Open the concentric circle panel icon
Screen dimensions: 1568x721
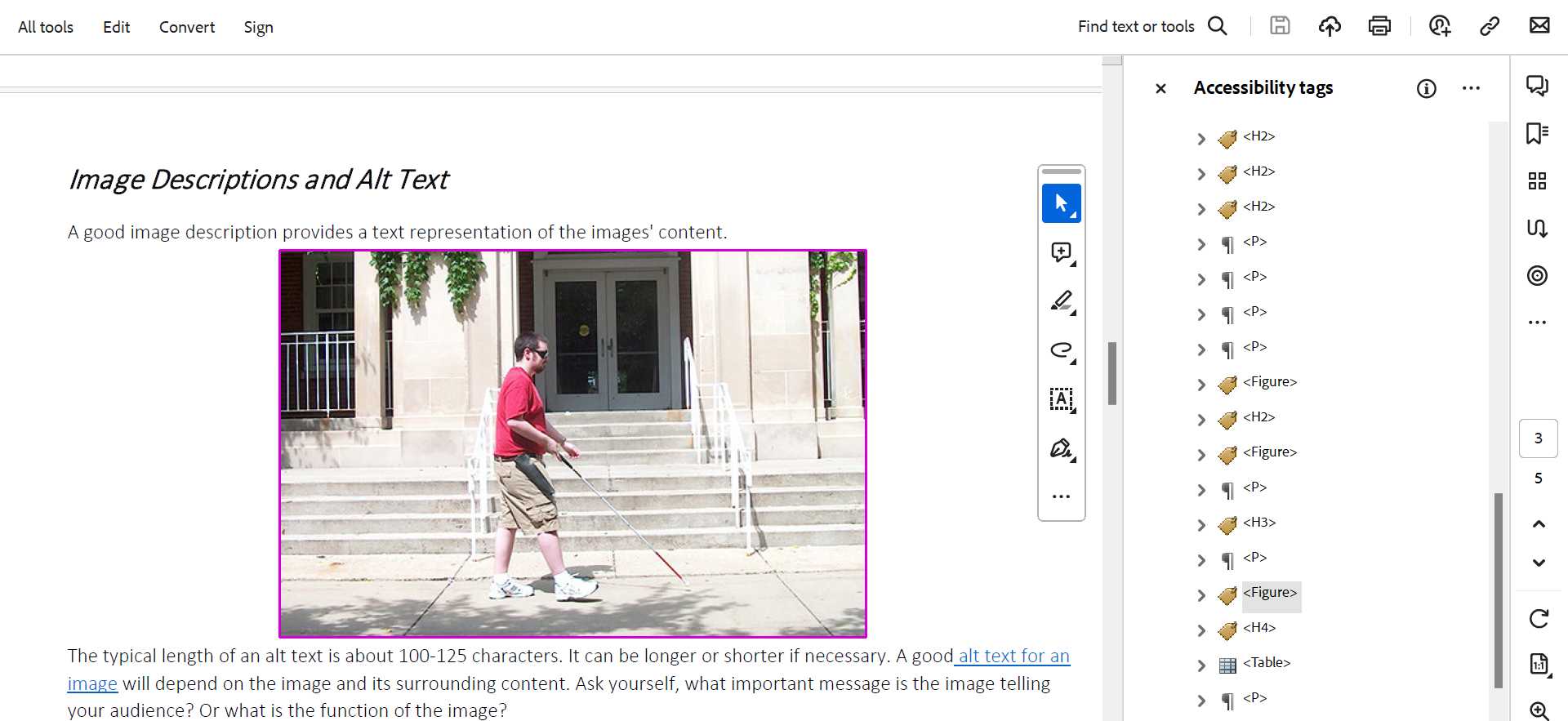[x=1538, y=275]
